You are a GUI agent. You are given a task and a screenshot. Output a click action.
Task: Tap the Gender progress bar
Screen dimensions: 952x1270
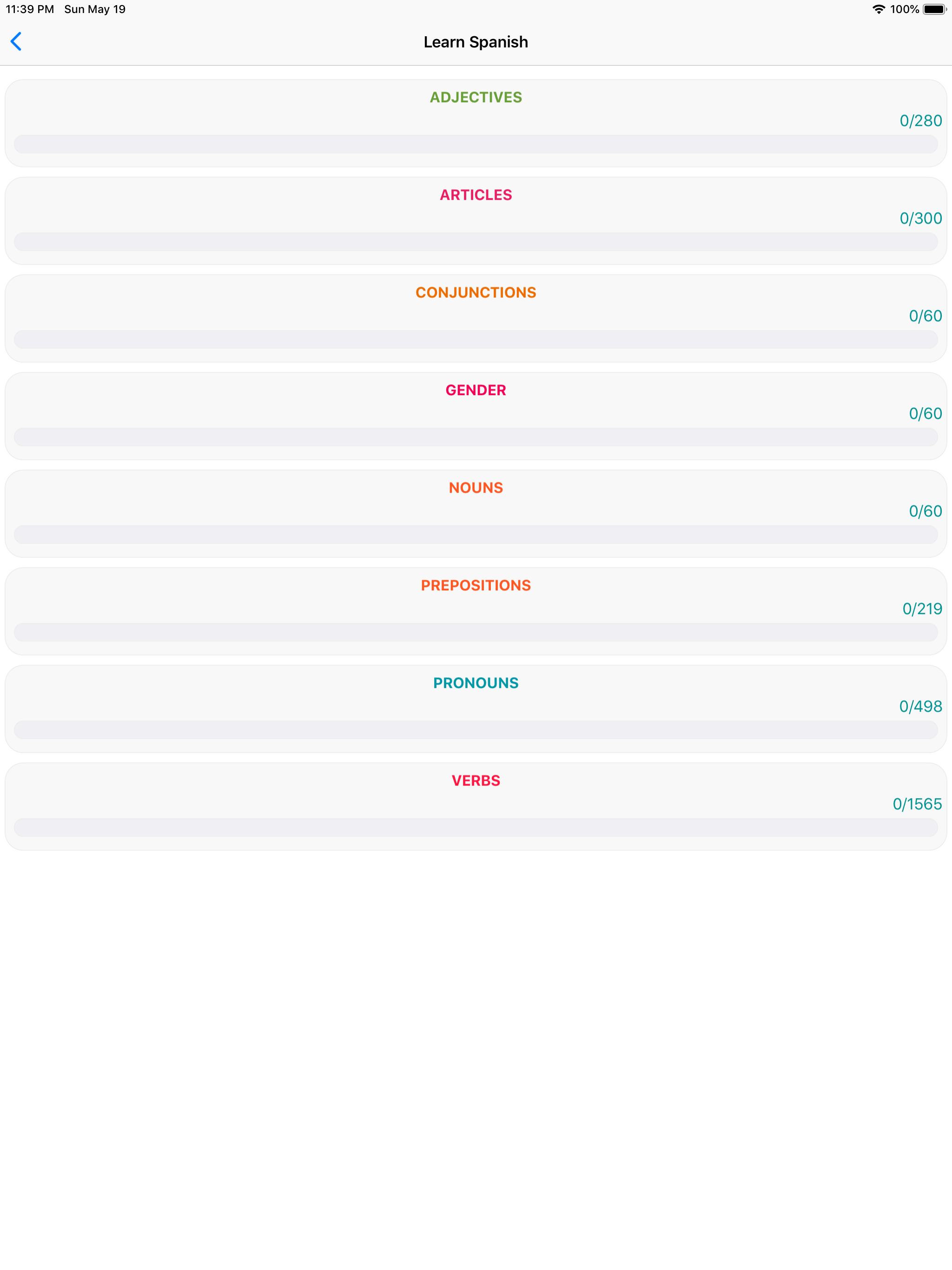click(x=476, y=437)
